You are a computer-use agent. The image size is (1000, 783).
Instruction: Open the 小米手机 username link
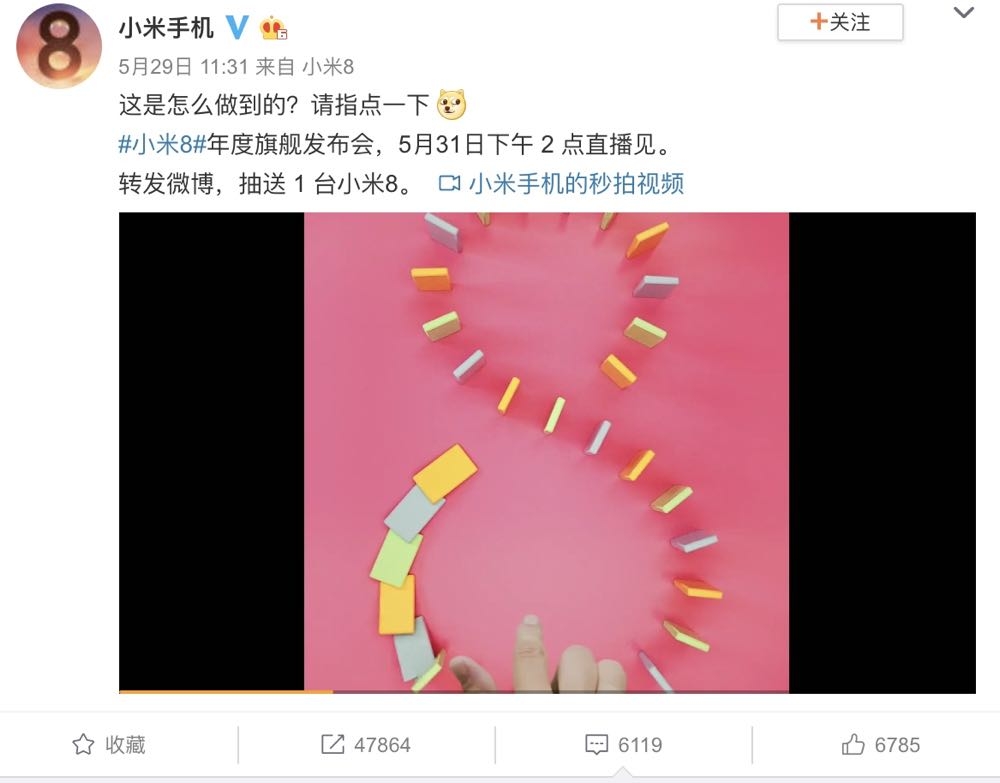click(166, 28)
